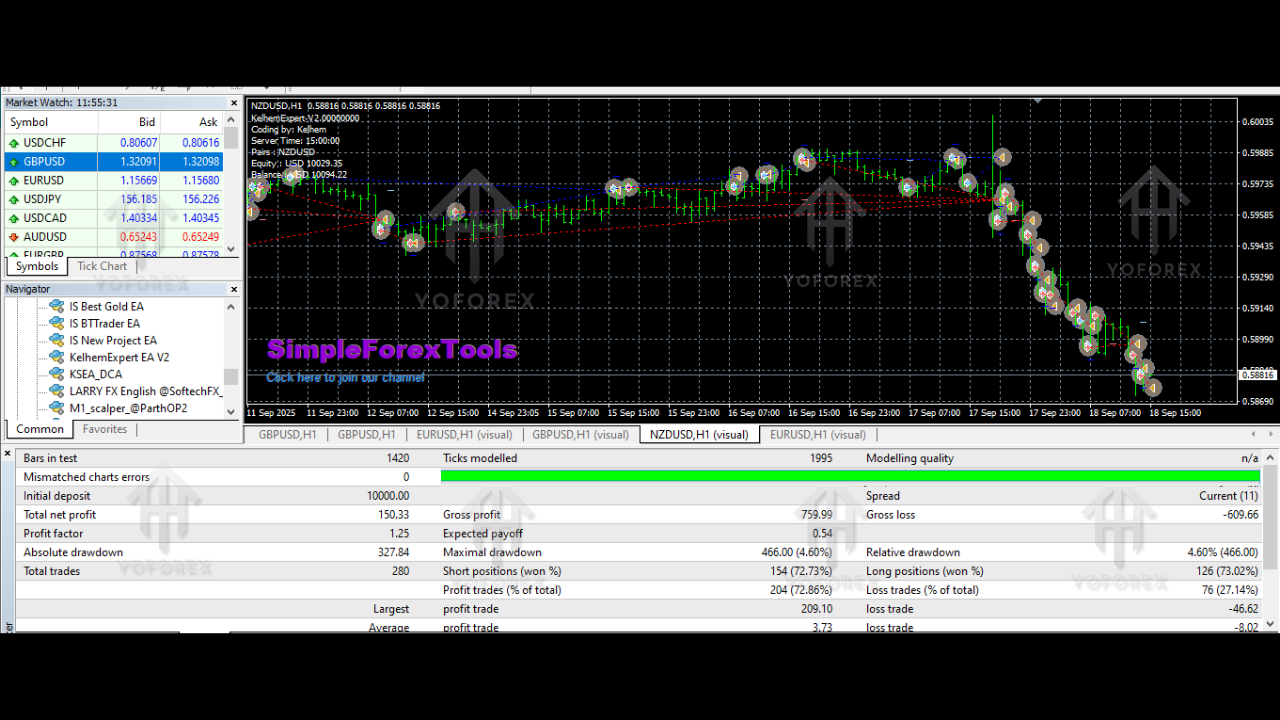Switch to the Tick Chart tab
The width and height of the screenshot is (1280, 720).
tap(102, 266)
